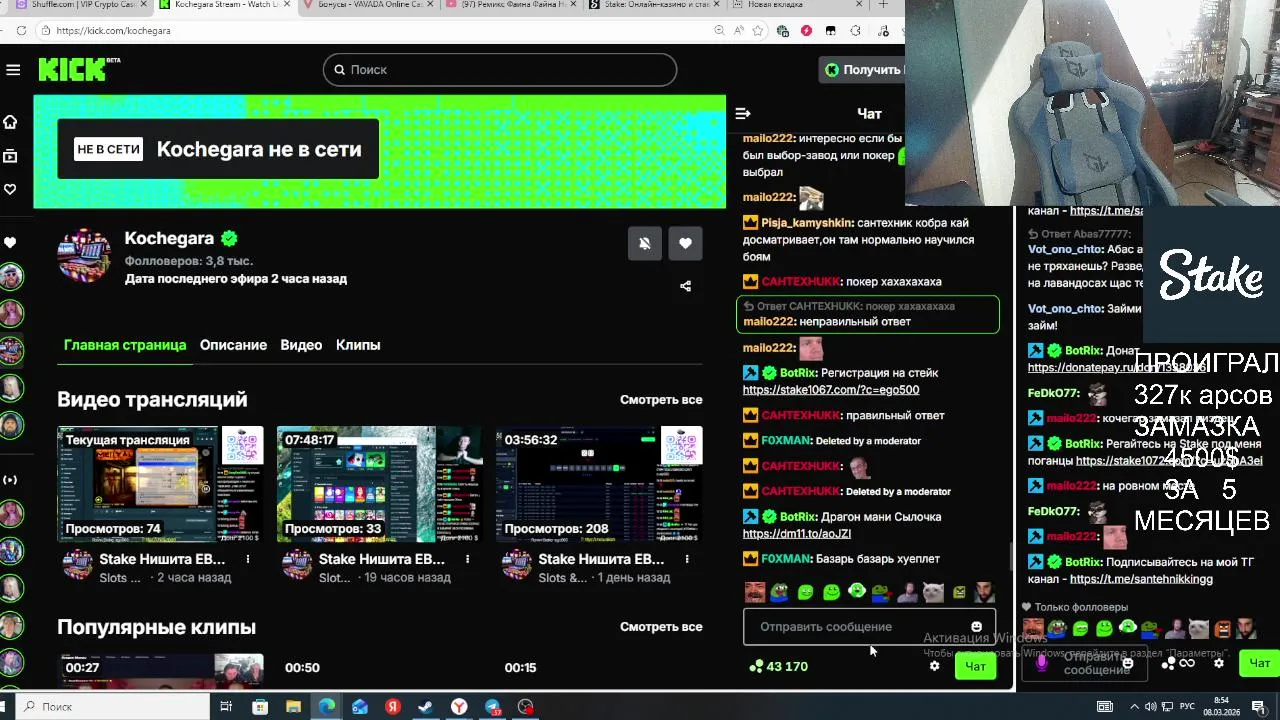Open Telegram from the taskbar
The image size is (1280, 720).
pyautogui.click(x=492, y=707)
